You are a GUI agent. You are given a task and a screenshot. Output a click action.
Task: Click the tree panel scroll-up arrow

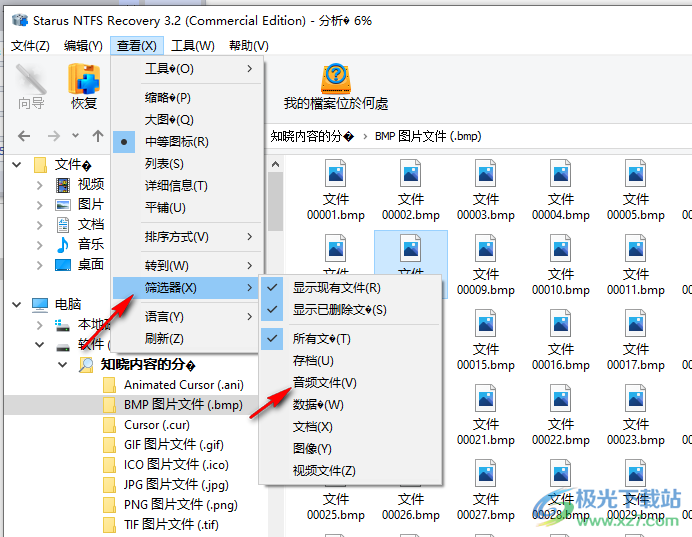[275, 165]
